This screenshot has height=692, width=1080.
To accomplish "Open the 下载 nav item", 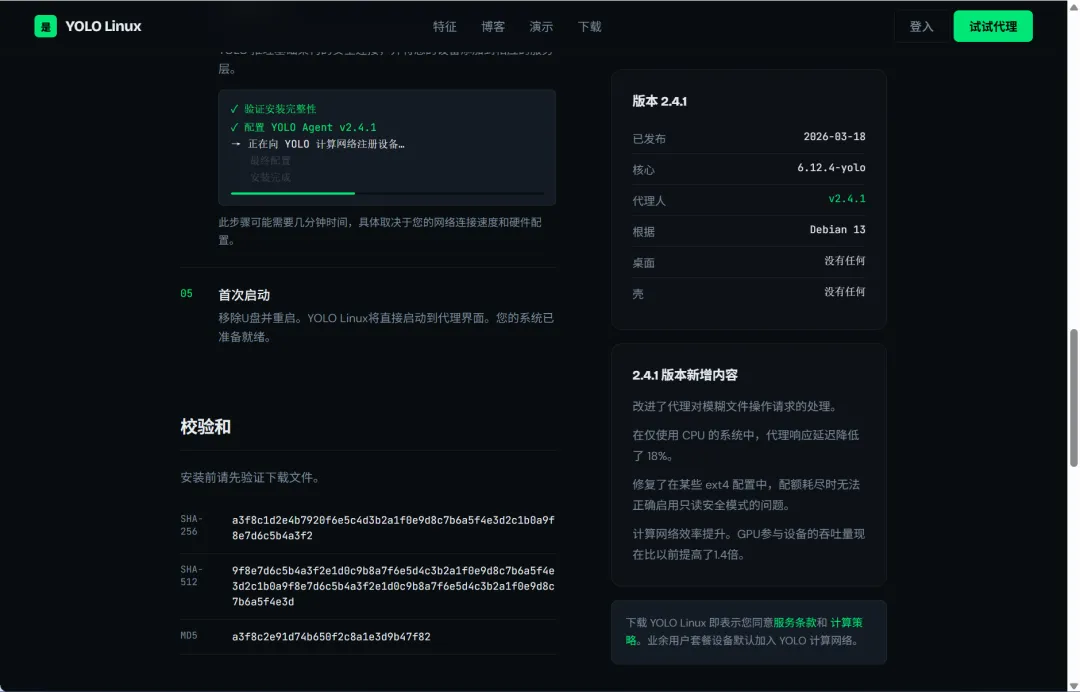I will pyautogui.click(x=589, y=27).
